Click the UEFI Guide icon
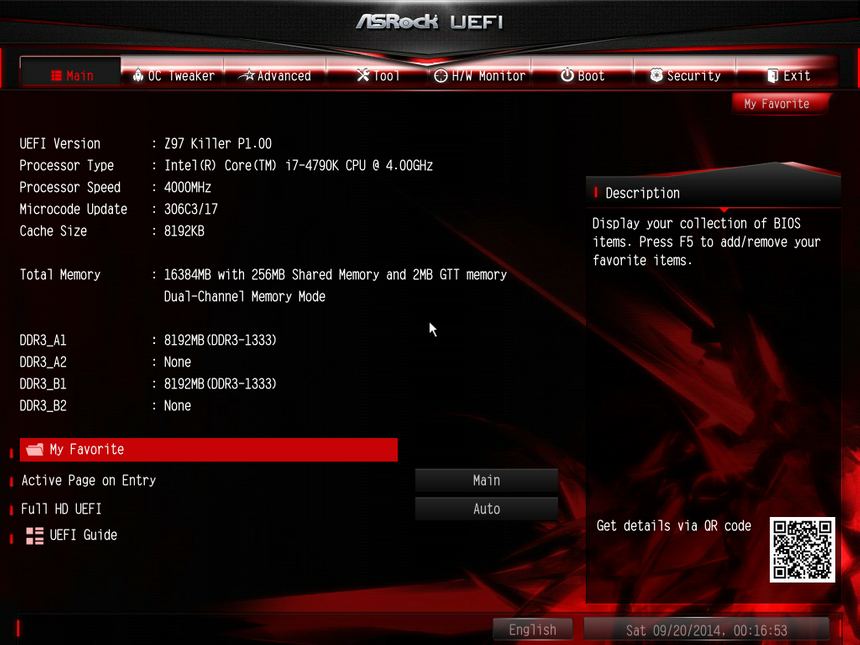 33,535
